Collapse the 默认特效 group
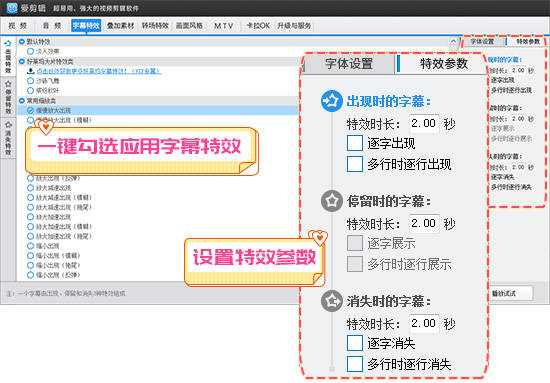The height and width of the screenshot is (383, 550). click(22, 42)
